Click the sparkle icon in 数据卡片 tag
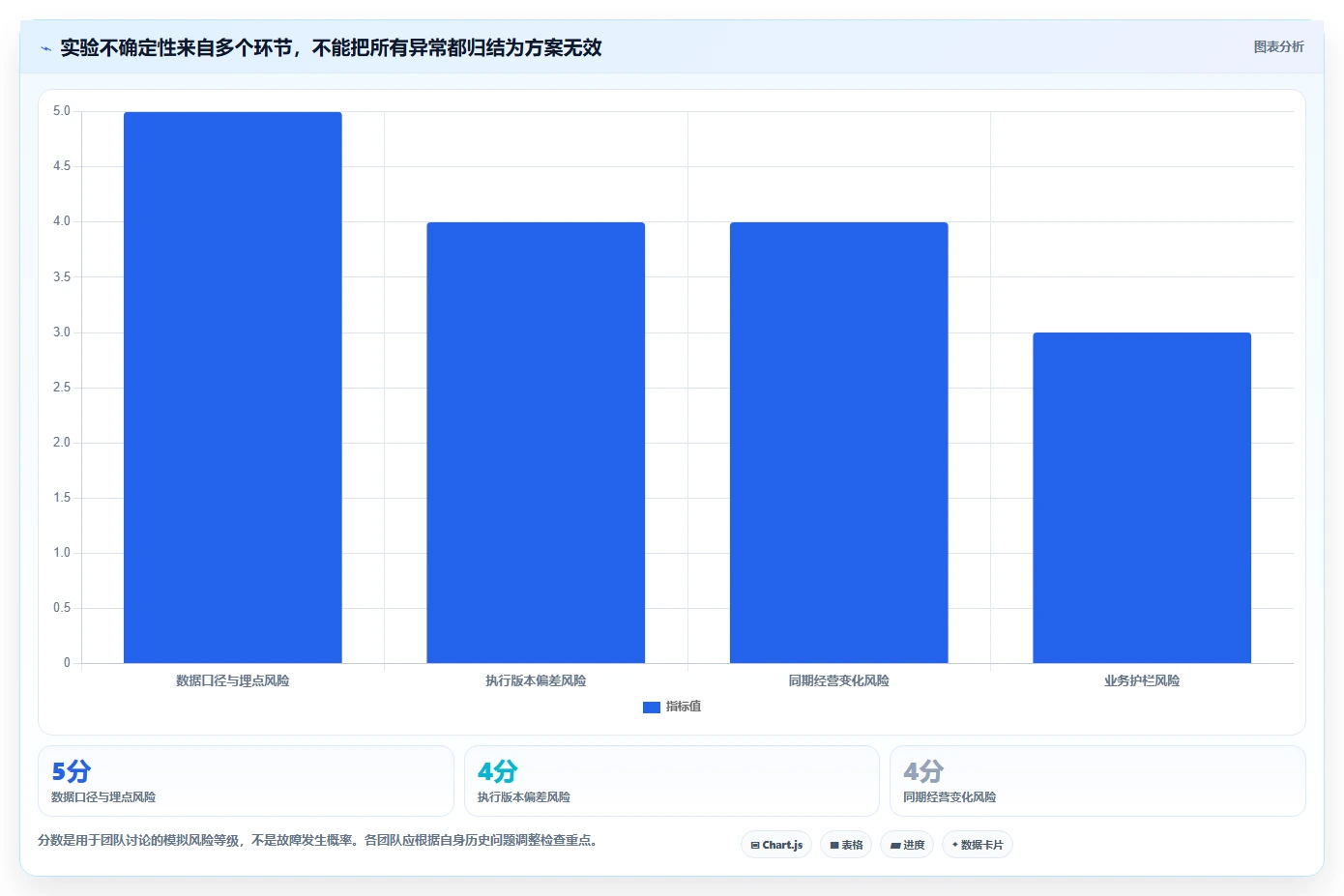The width and height of the screenshot is (1344, 896). click(954, 845)
